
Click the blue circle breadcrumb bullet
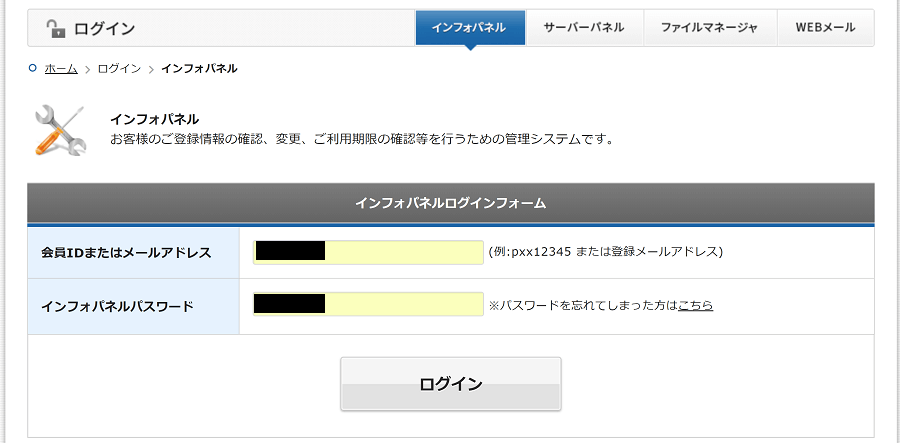click(33, 68)
